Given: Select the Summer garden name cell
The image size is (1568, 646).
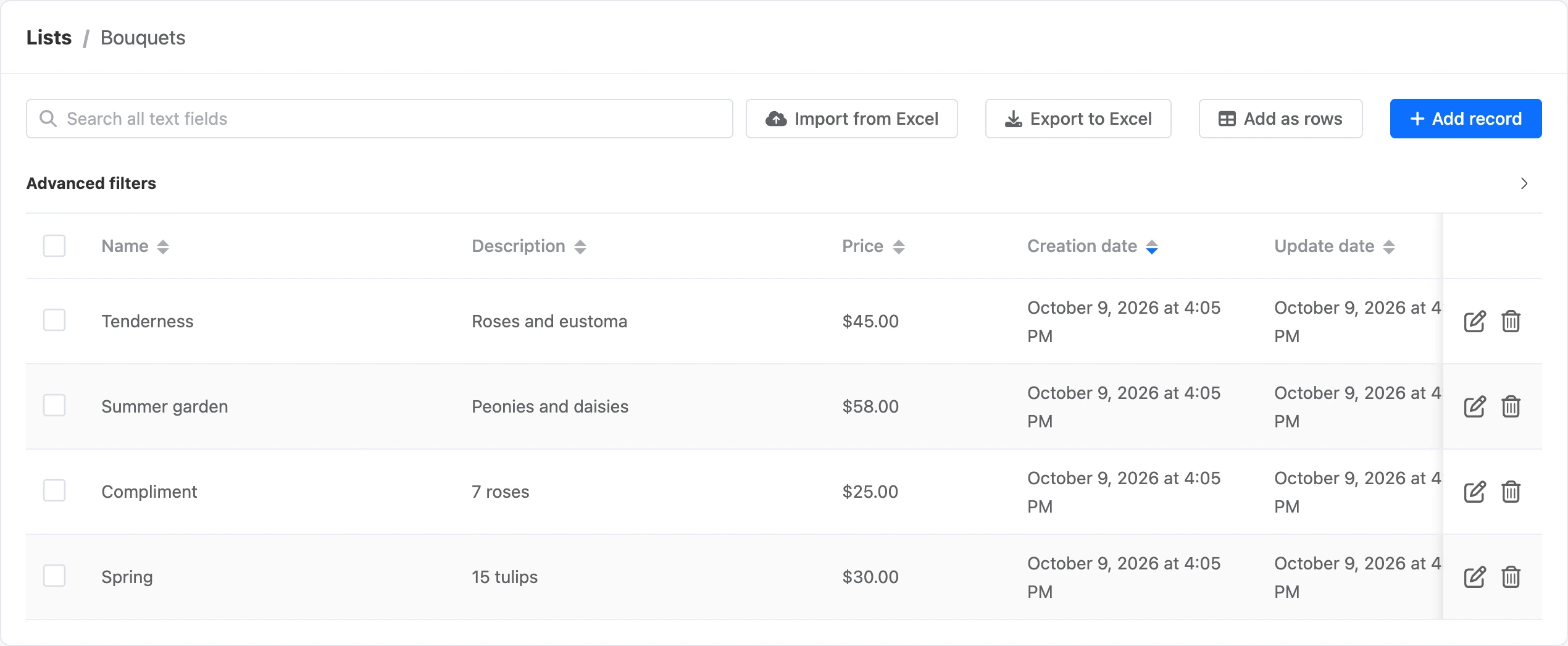Looking at the screenshot, I should pyautogui.click(x=165, y=406).
